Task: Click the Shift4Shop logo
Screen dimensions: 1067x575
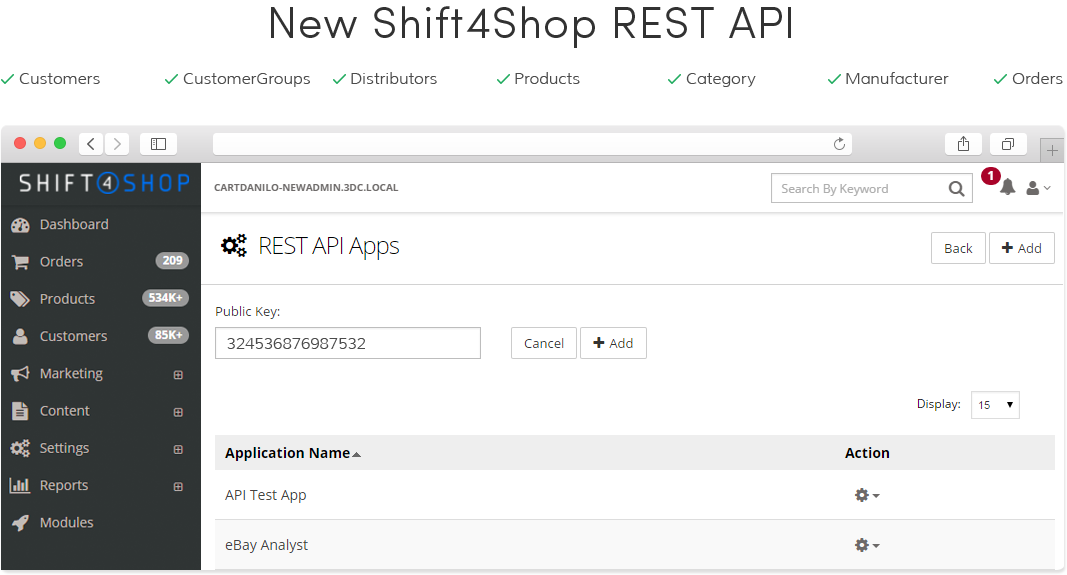Action: click(104, 183)
